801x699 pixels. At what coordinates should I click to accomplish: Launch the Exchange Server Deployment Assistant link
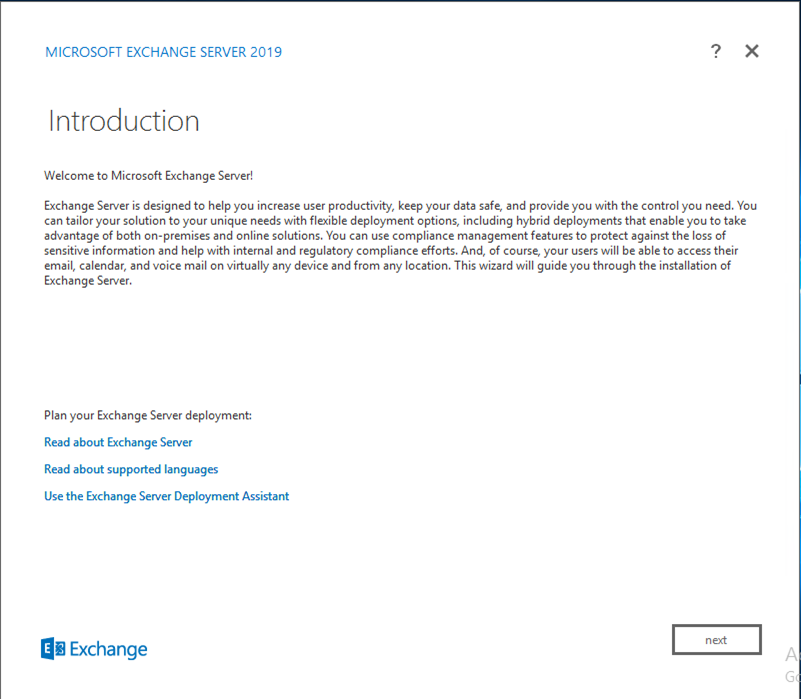167,496
